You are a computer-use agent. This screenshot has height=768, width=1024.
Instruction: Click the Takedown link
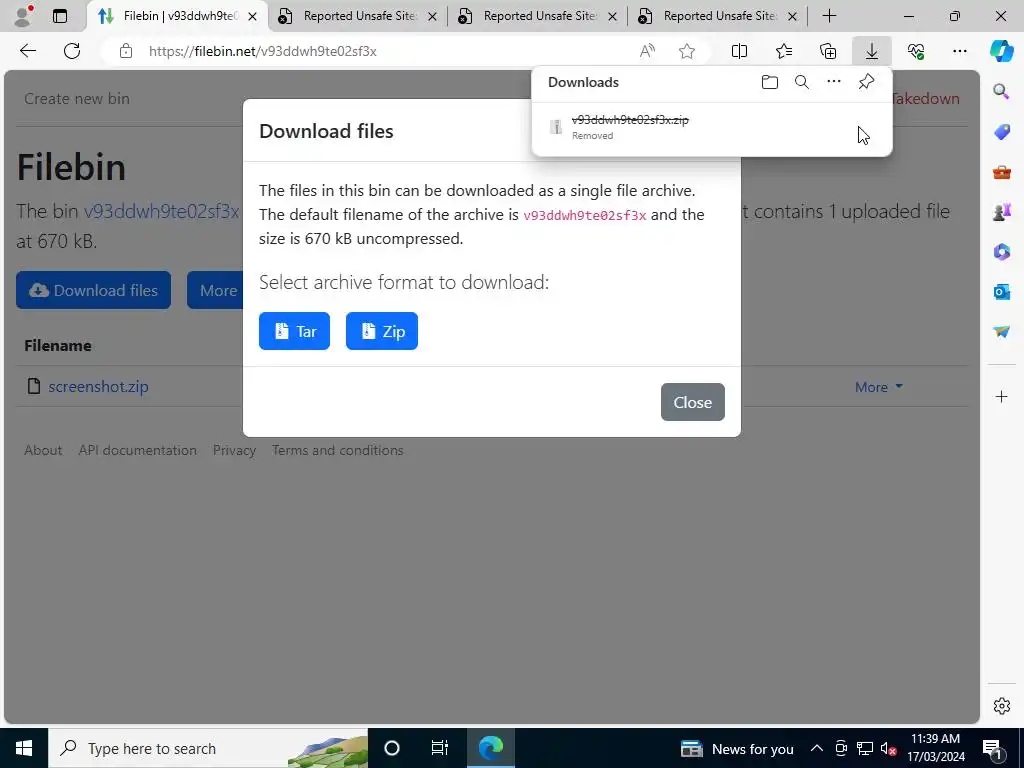pyautogui.click(x=926, y=99)
